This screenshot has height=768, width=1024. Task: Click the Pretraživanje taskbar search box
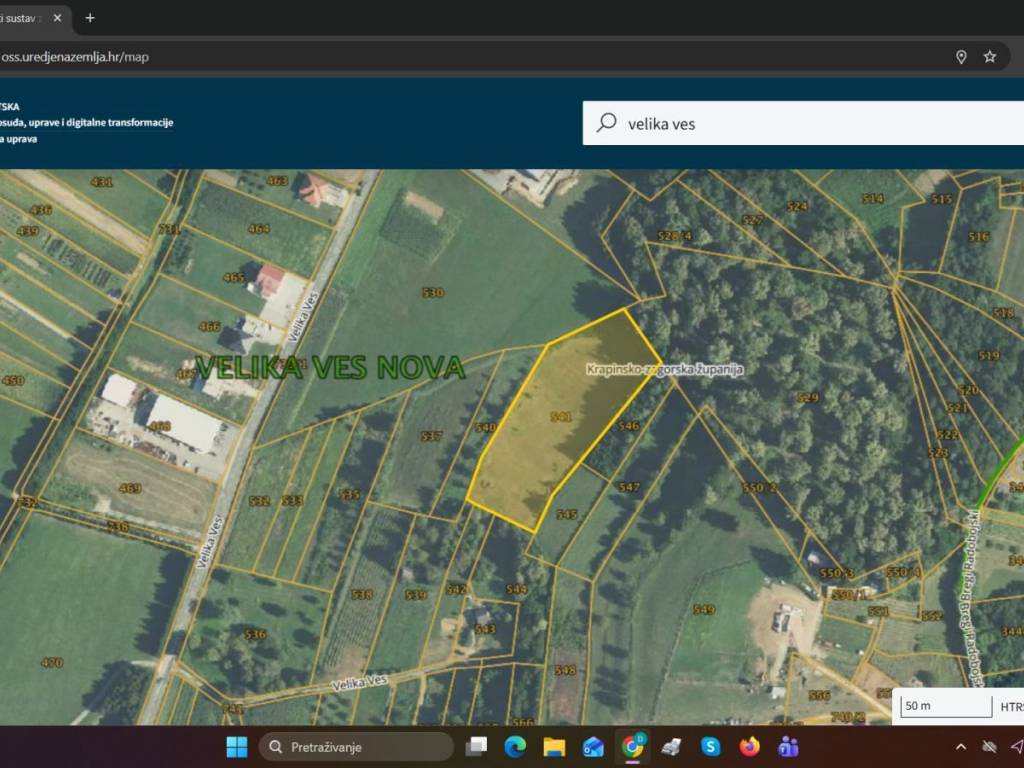click(356, 746)
